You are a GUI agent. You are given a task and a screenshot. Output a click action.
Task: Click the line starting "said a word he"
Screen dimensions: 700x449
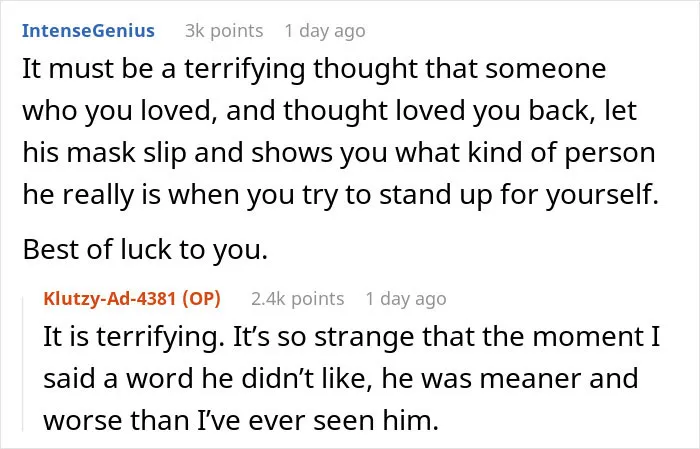click(341, 378)
